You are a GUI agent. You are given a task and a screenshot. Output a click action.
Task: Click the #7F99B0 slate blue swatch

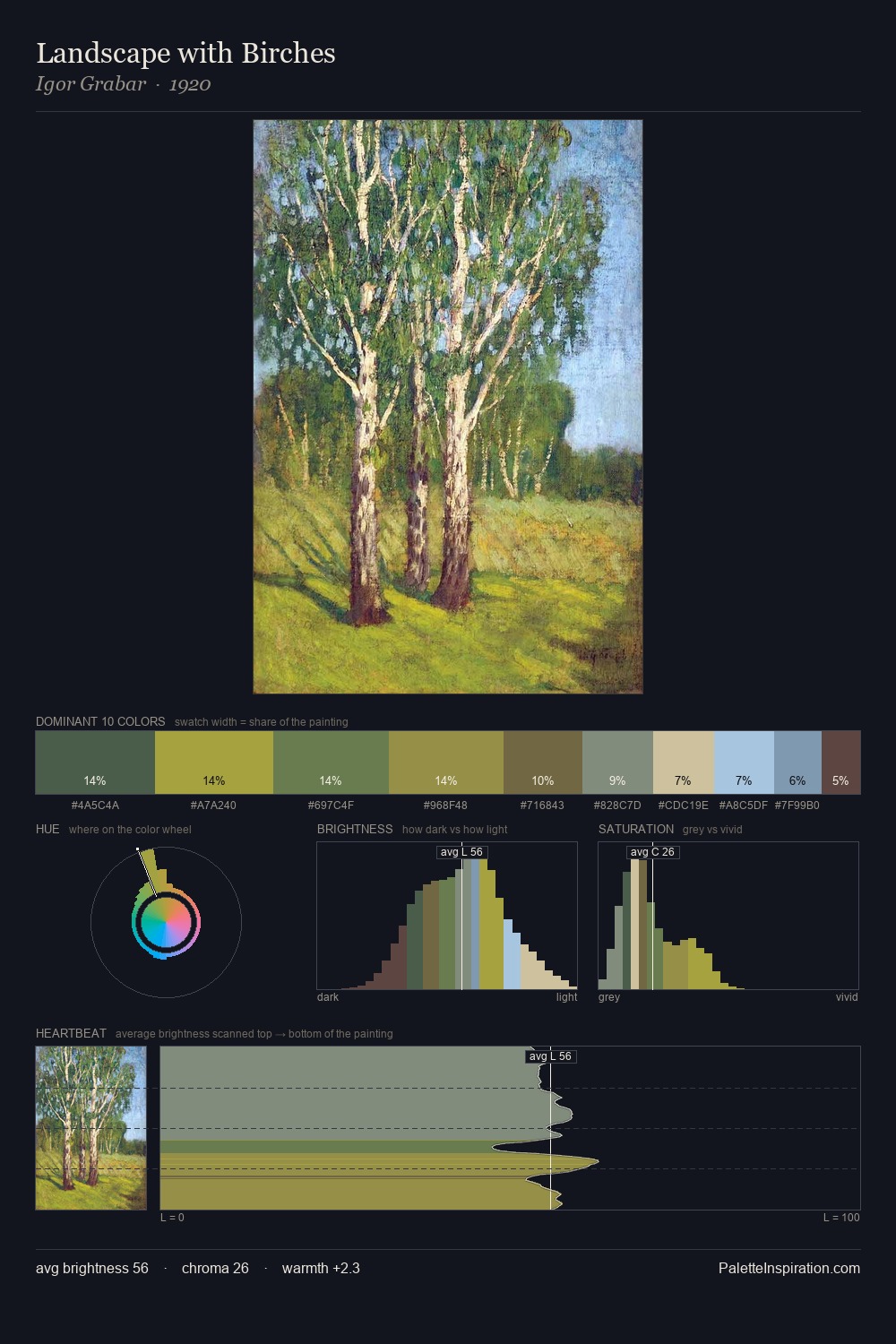pyautogui.click(x=797, y=762)
